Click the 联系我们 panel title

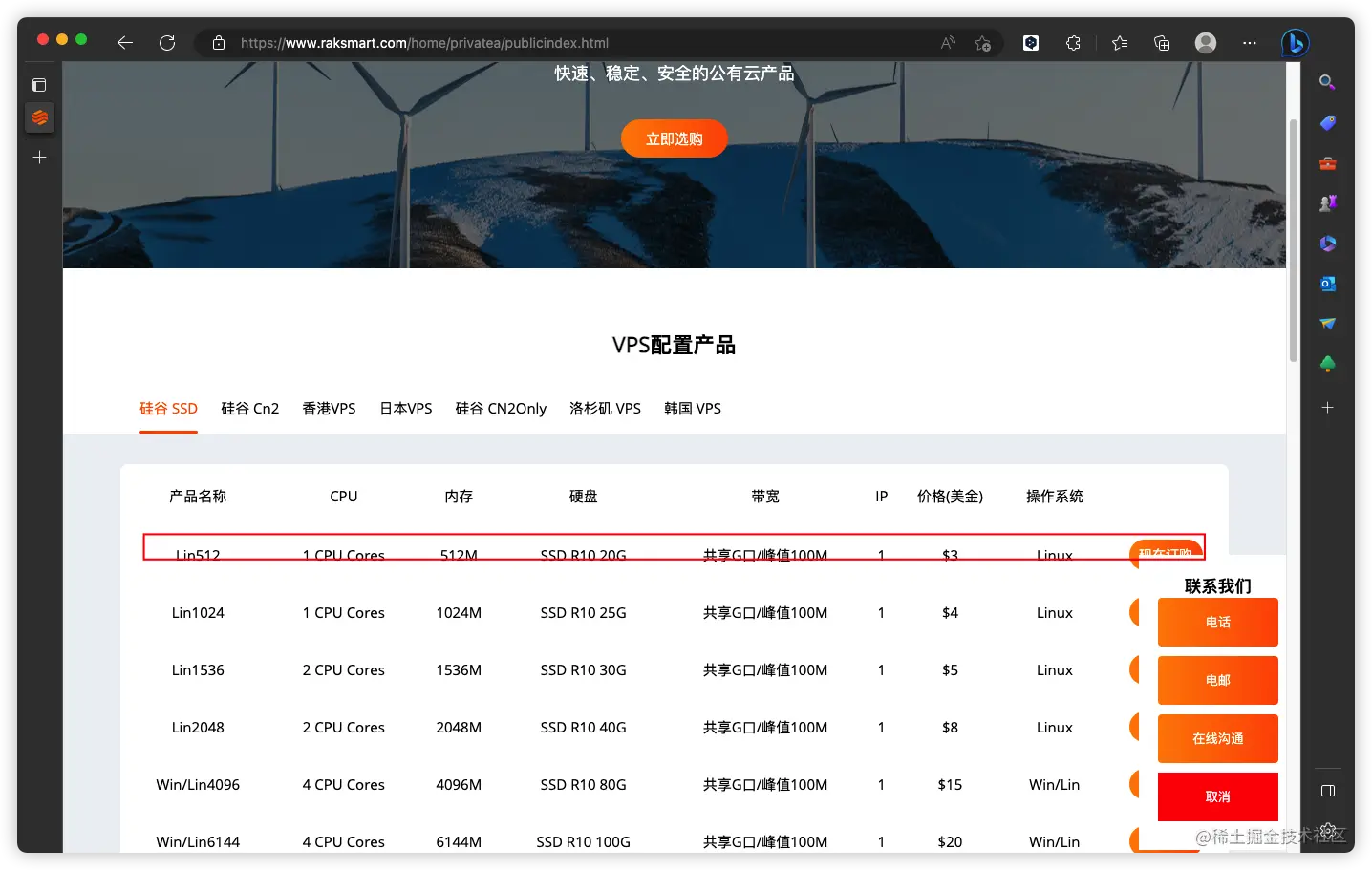pyautogui.click(x=1218, y=586)
